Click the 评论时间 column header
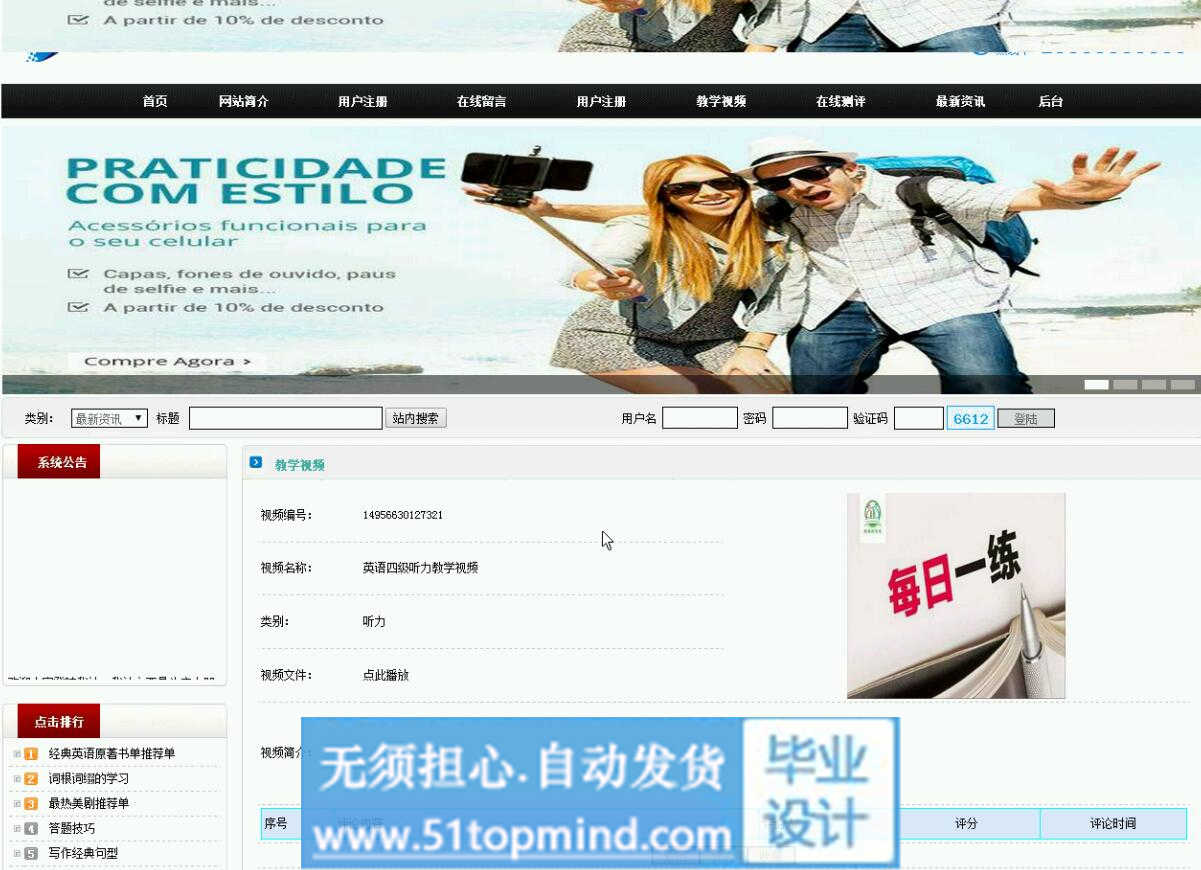The image size is (1201, 870). 1113,824
